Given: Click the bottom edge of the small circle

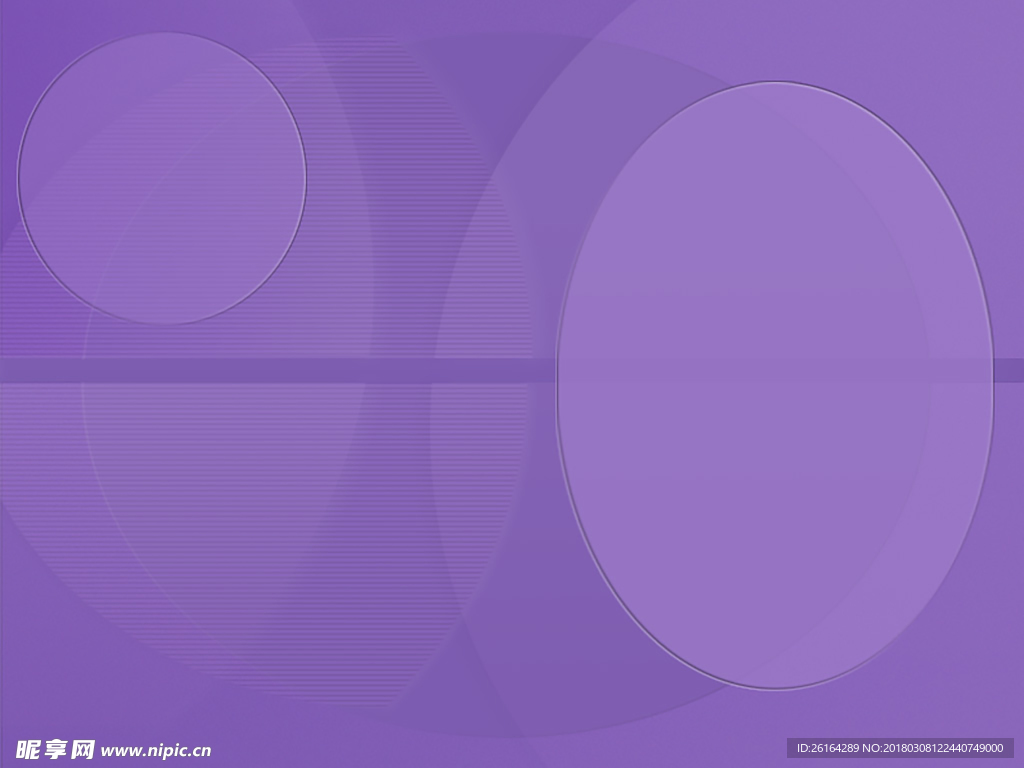Looking at the screenshot, I should coord(161,323).
